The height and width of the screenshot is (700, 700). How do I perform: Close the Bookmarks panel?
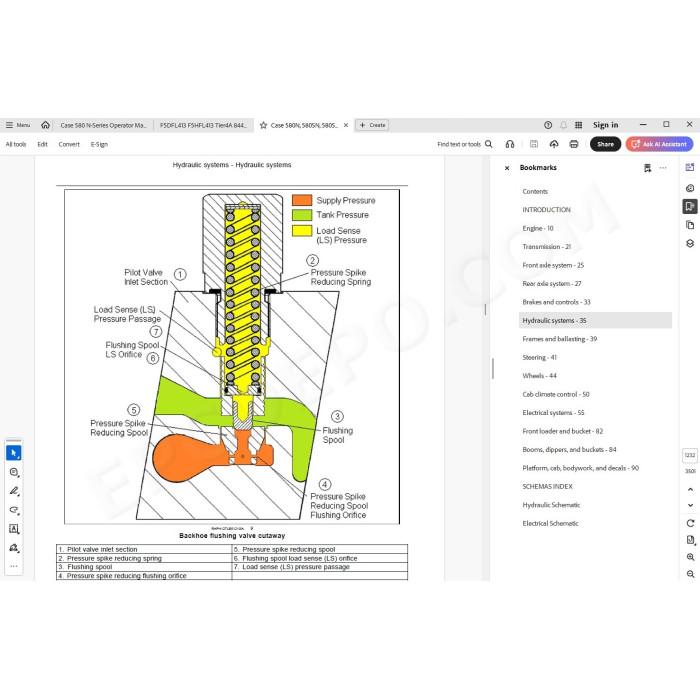tap(507, 168)
